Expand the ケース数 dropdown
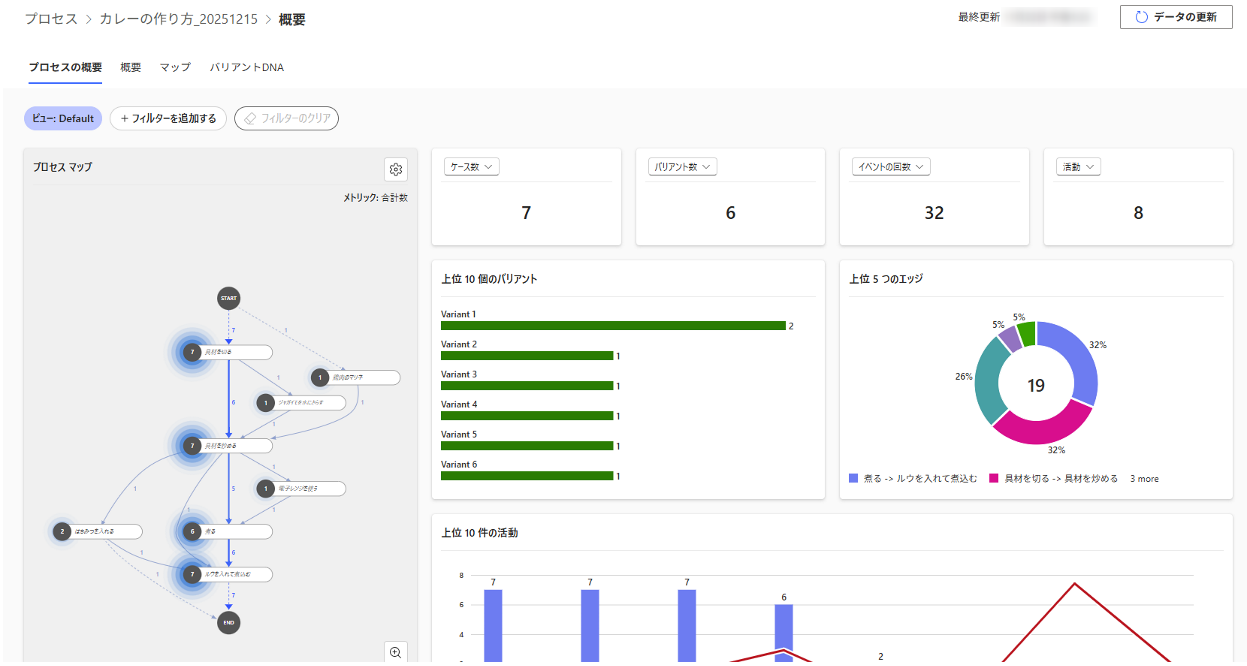1247x666 pixels. [471, 167]
